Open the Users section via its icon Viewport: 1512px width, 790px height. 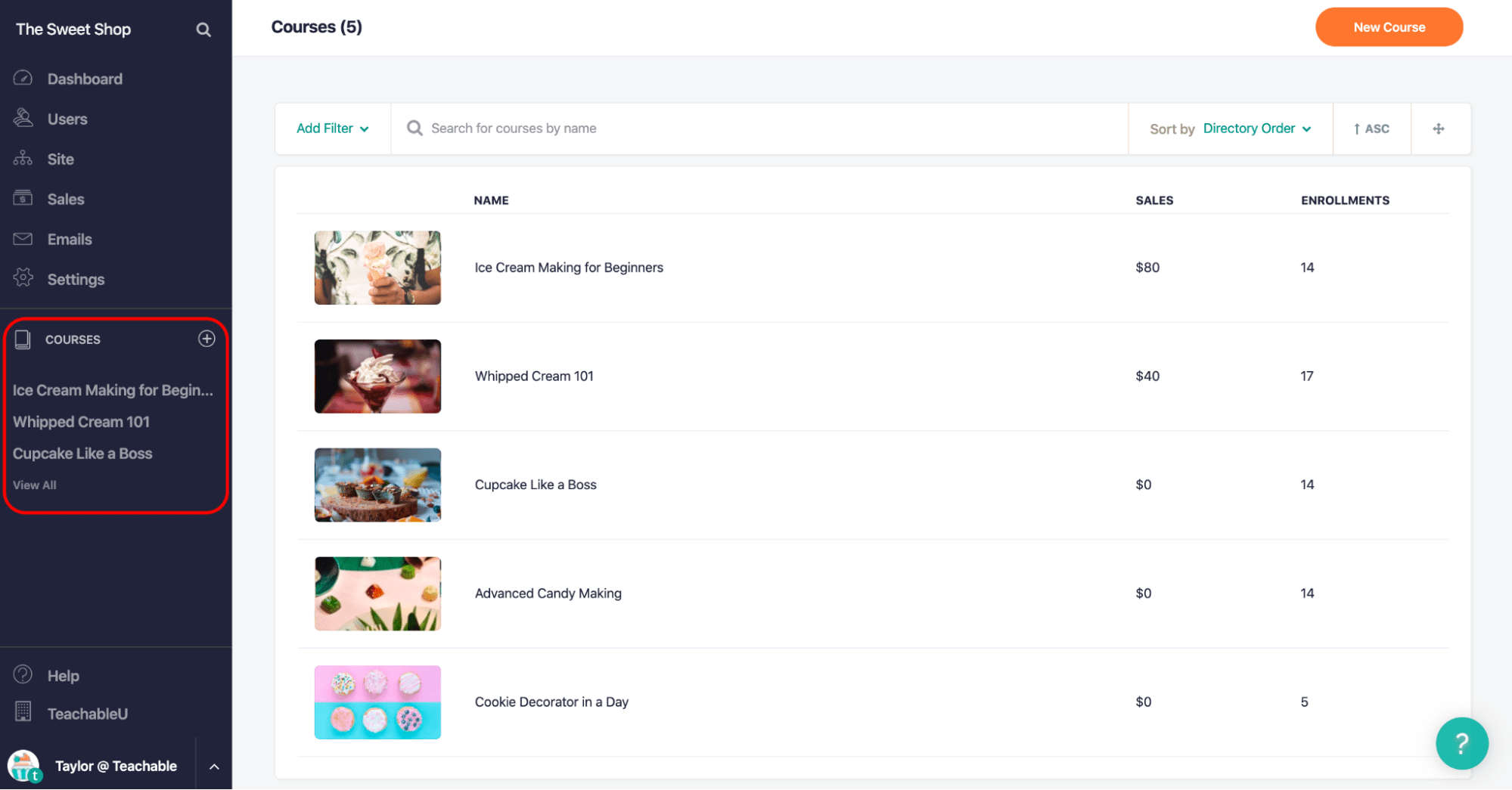23,119
